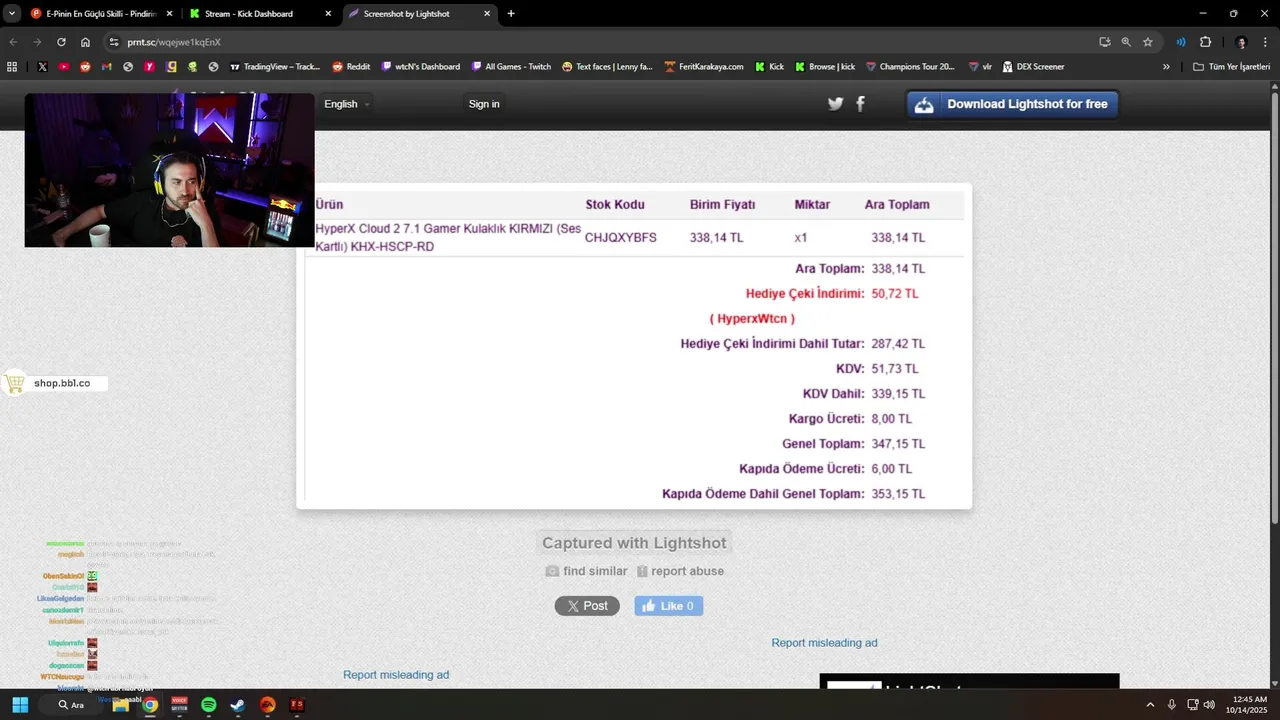Click the Lightshot Twitter bird icon
1280x720 pixels.
(835, 104)
